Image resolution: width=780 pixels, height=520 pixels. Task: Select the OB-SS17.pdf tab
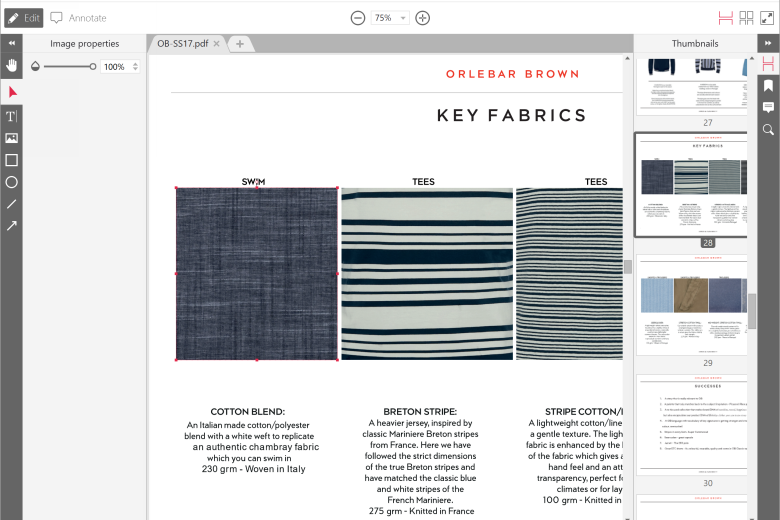(x=183, y=44)
